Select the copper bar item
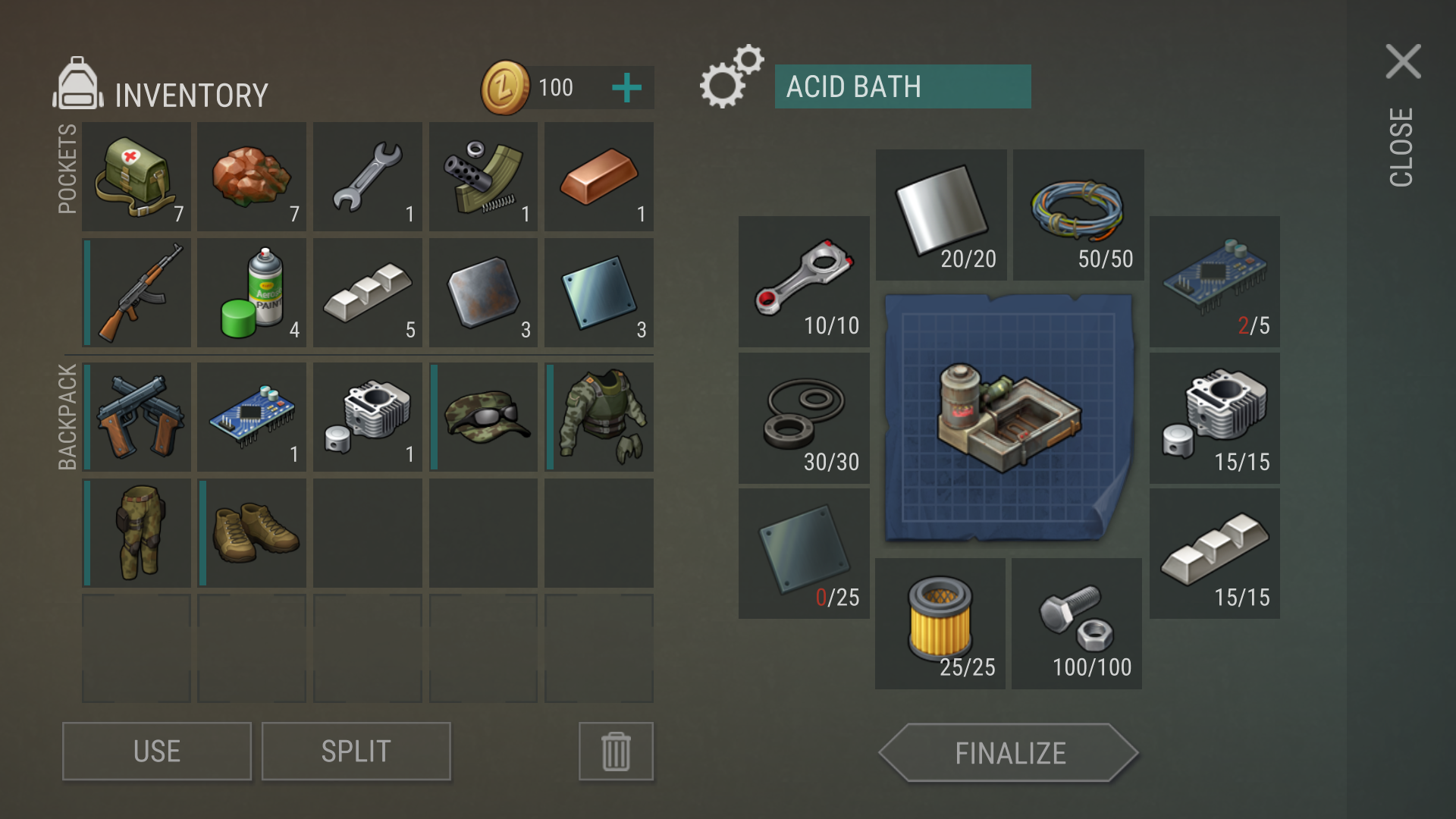Viewport: 1456px width, 819px height. pos(599,177)
